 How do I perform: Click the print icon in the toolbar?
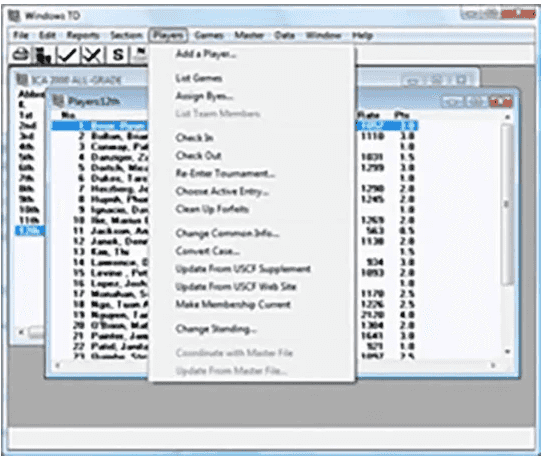(20, 55)
